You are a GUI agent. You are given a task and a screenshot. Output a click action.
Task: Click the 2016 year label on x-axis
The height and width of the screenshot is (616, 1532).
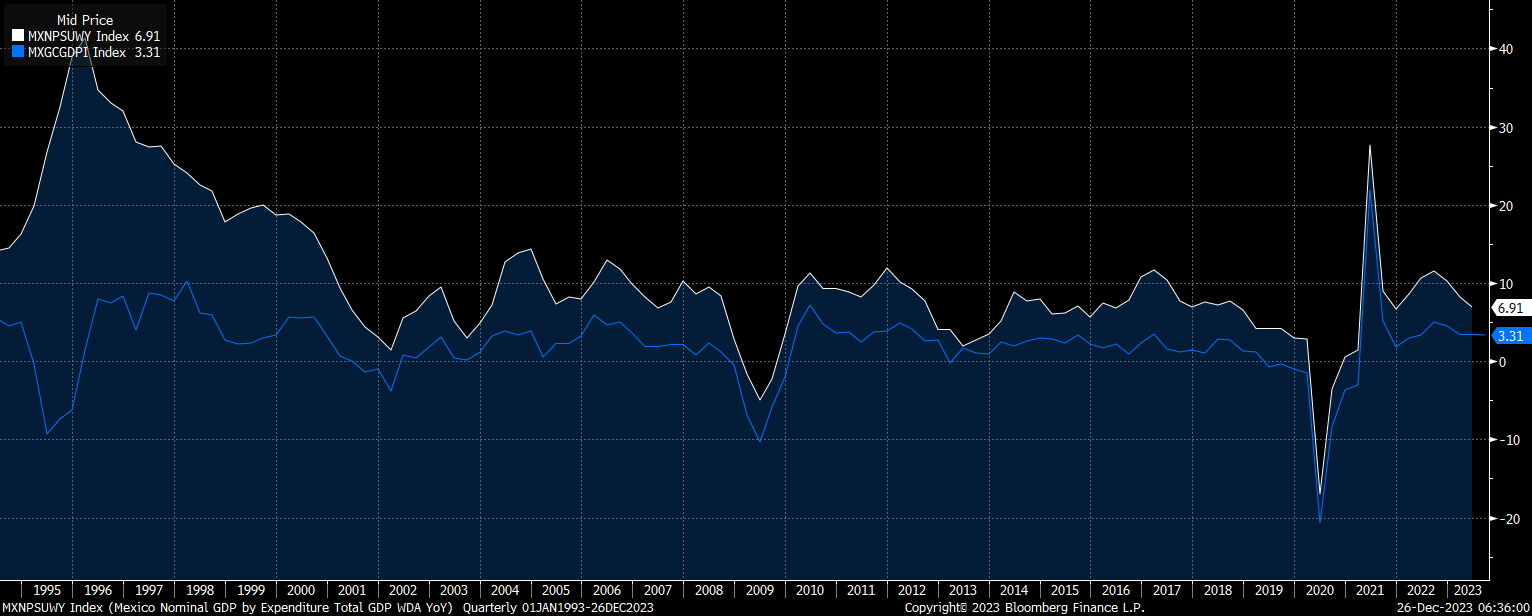pos(1116,590)
